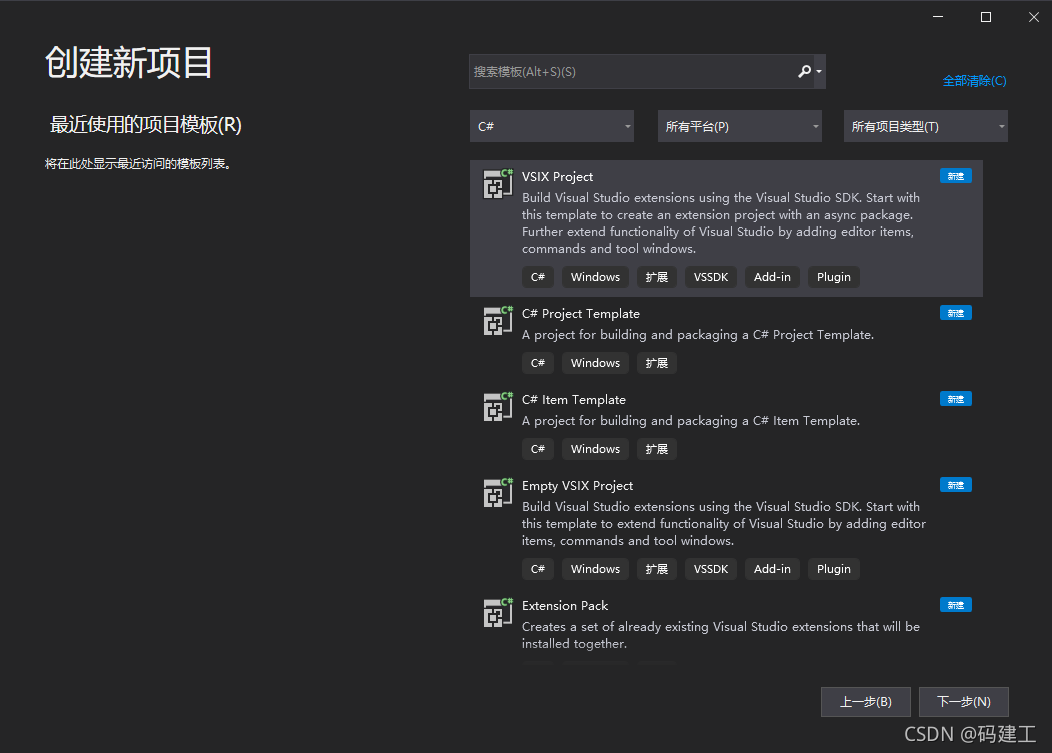Click the C# tag under Empty VSIX Project
Screen dimensions: 1052x753
click(537, 568)
